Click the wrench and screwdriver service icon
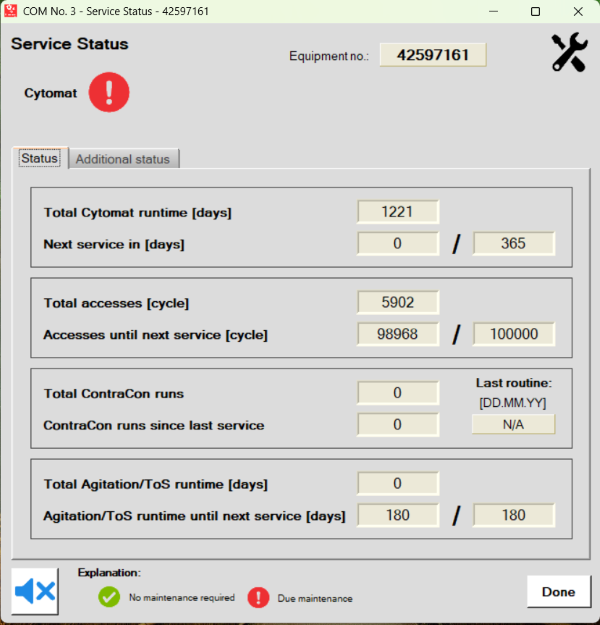600x625 pixels. (x=569, y=53)
